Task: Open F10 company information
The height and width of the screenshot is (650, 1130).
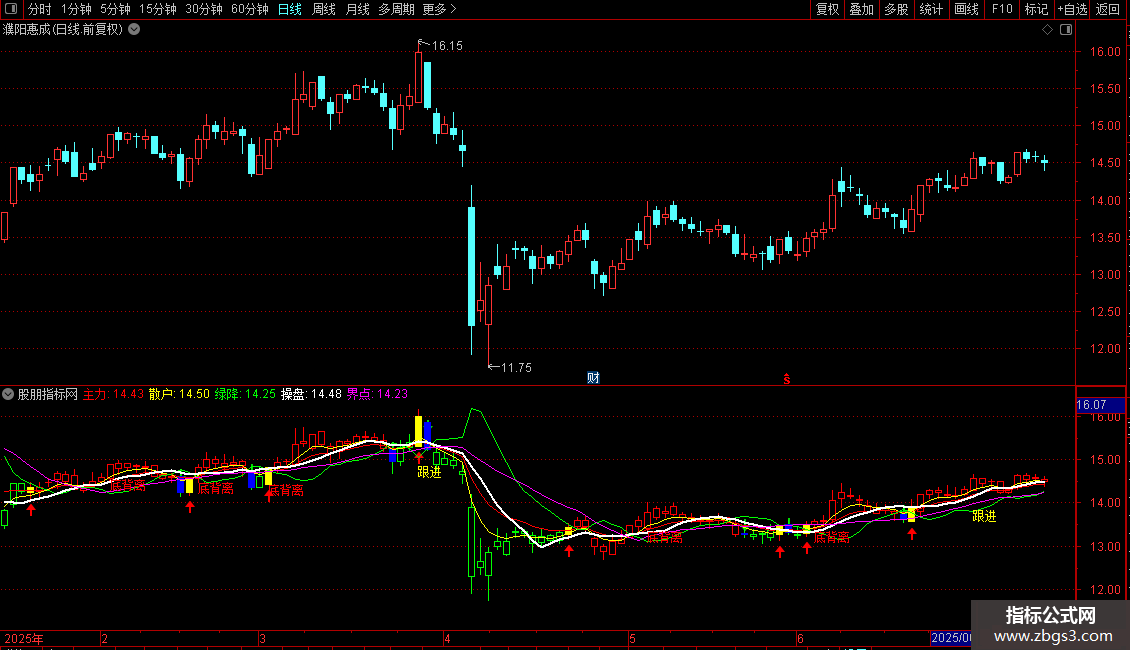Action: [1002, 9]
